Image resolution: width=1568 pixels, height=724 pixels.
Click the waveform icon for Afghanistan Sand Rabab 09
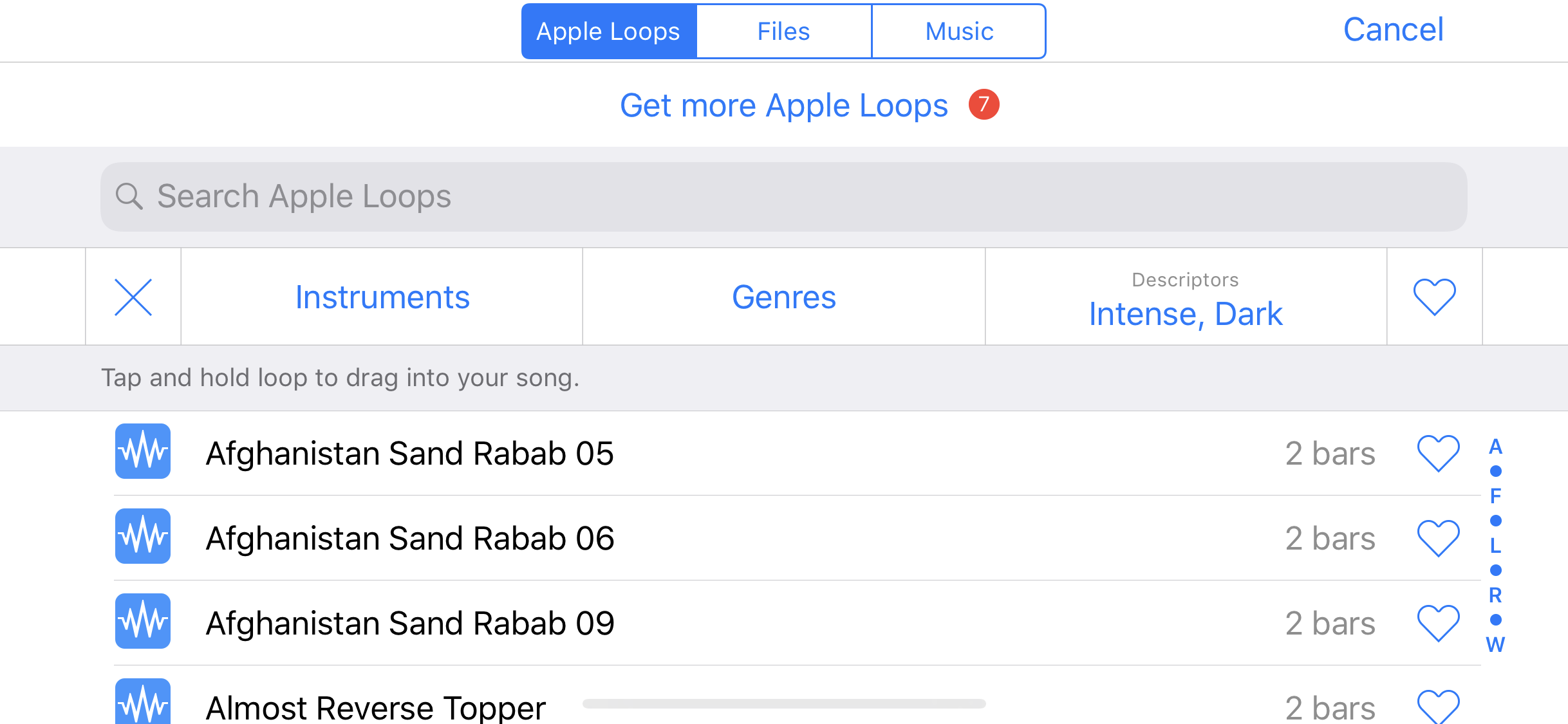pos(142,621)
